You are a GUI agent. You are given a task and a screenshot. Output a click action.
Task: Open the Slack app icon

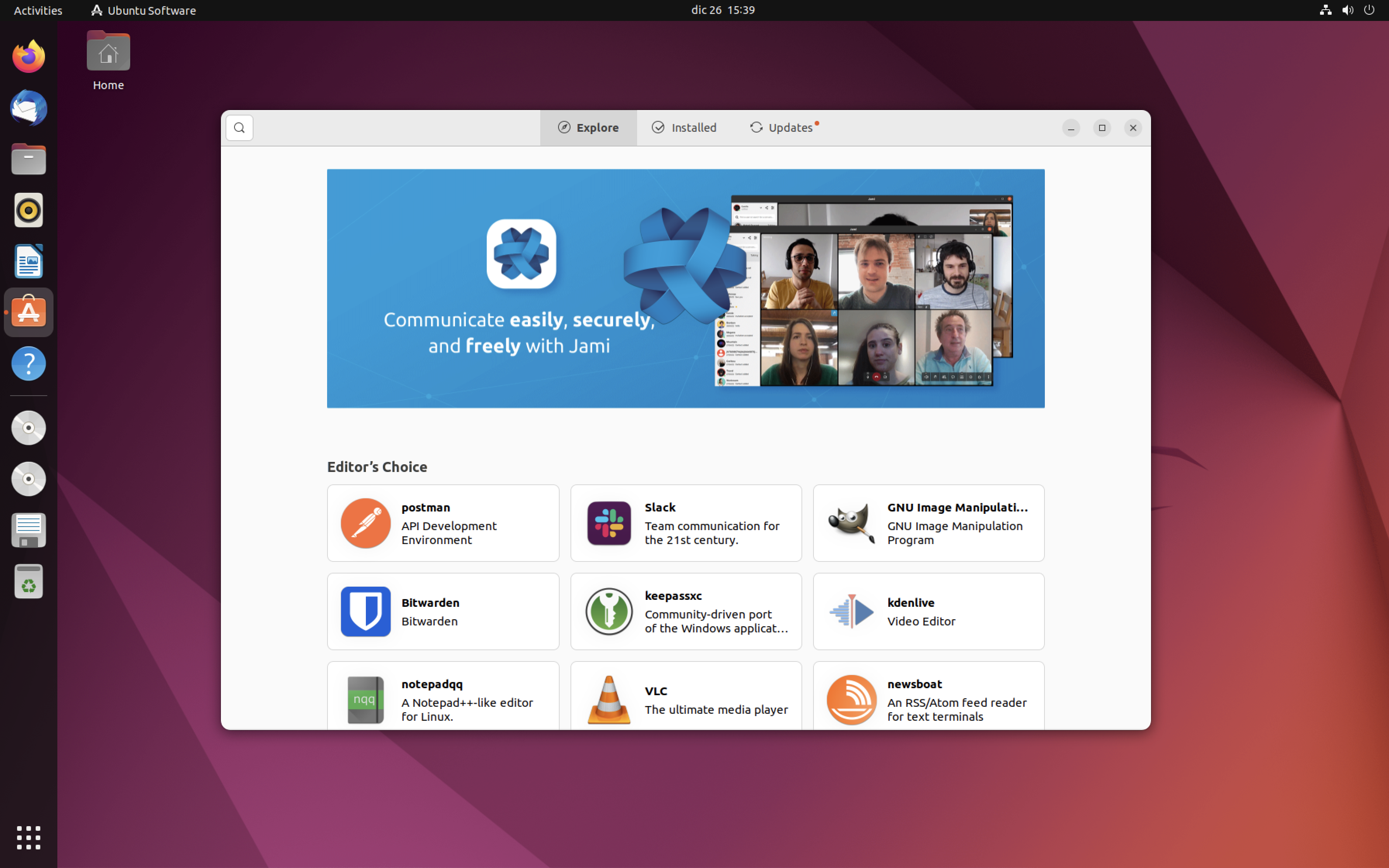click(608, 523)
